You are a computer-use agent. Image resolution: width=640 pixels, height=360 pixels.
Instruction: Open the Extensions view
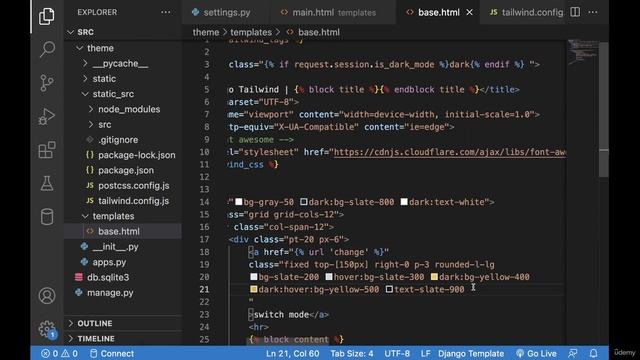47,150
